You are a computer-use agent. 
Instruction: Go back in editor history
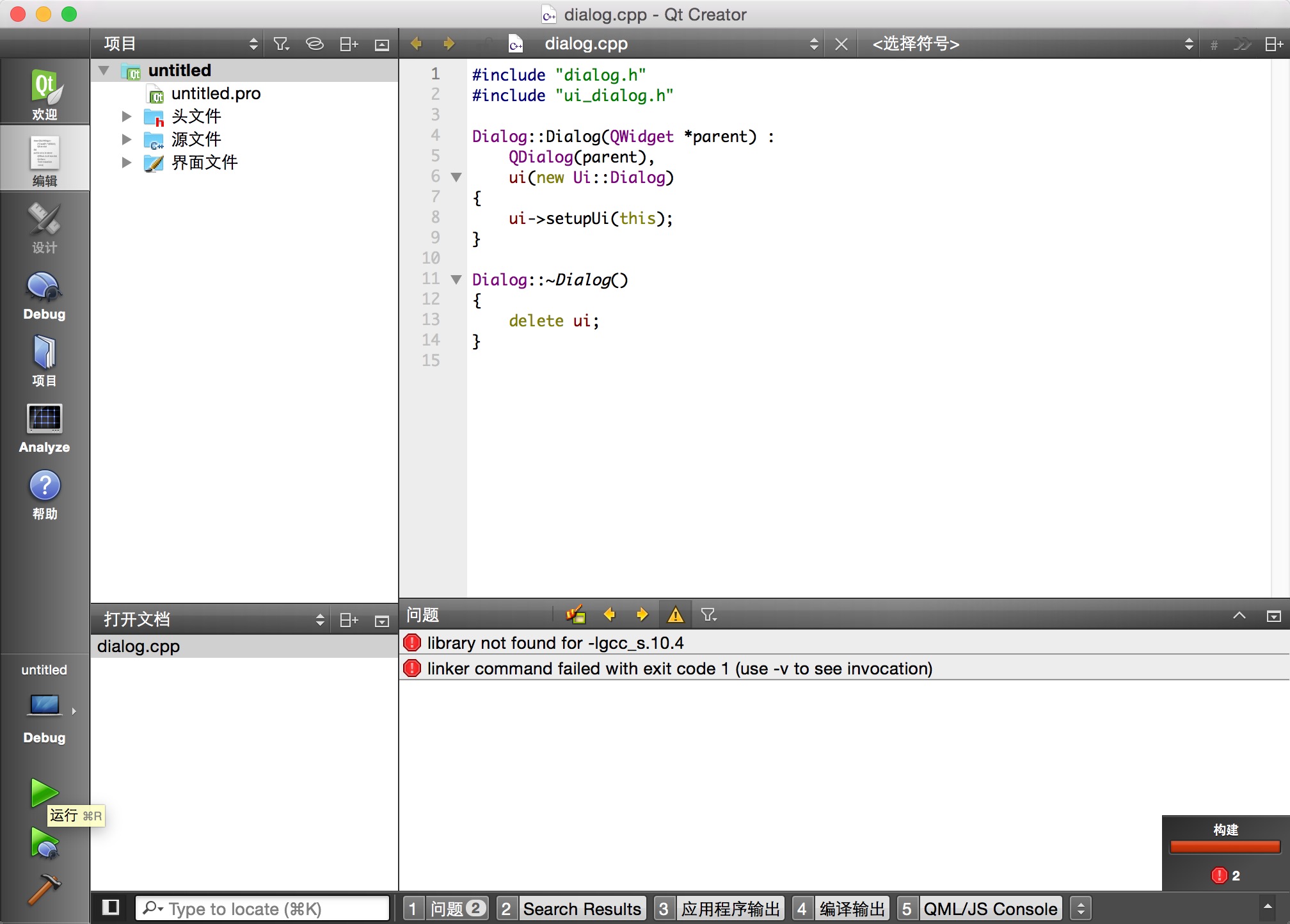416,44
